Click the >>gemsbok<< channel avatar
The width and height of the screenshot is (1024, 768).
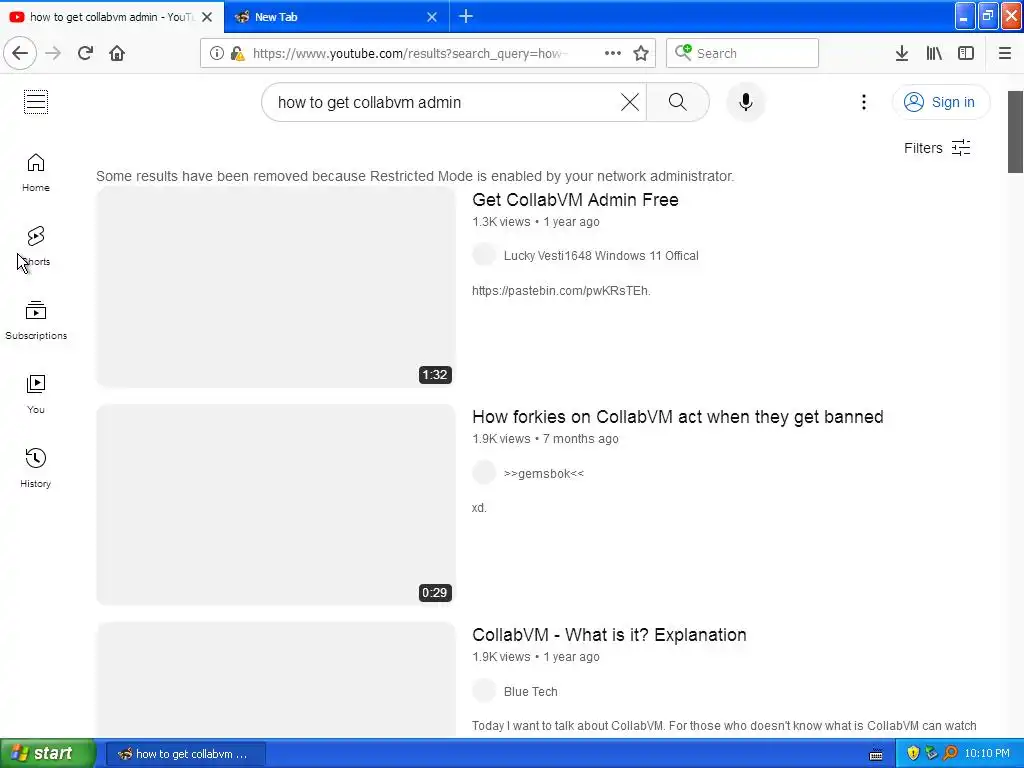click(484, 473)
